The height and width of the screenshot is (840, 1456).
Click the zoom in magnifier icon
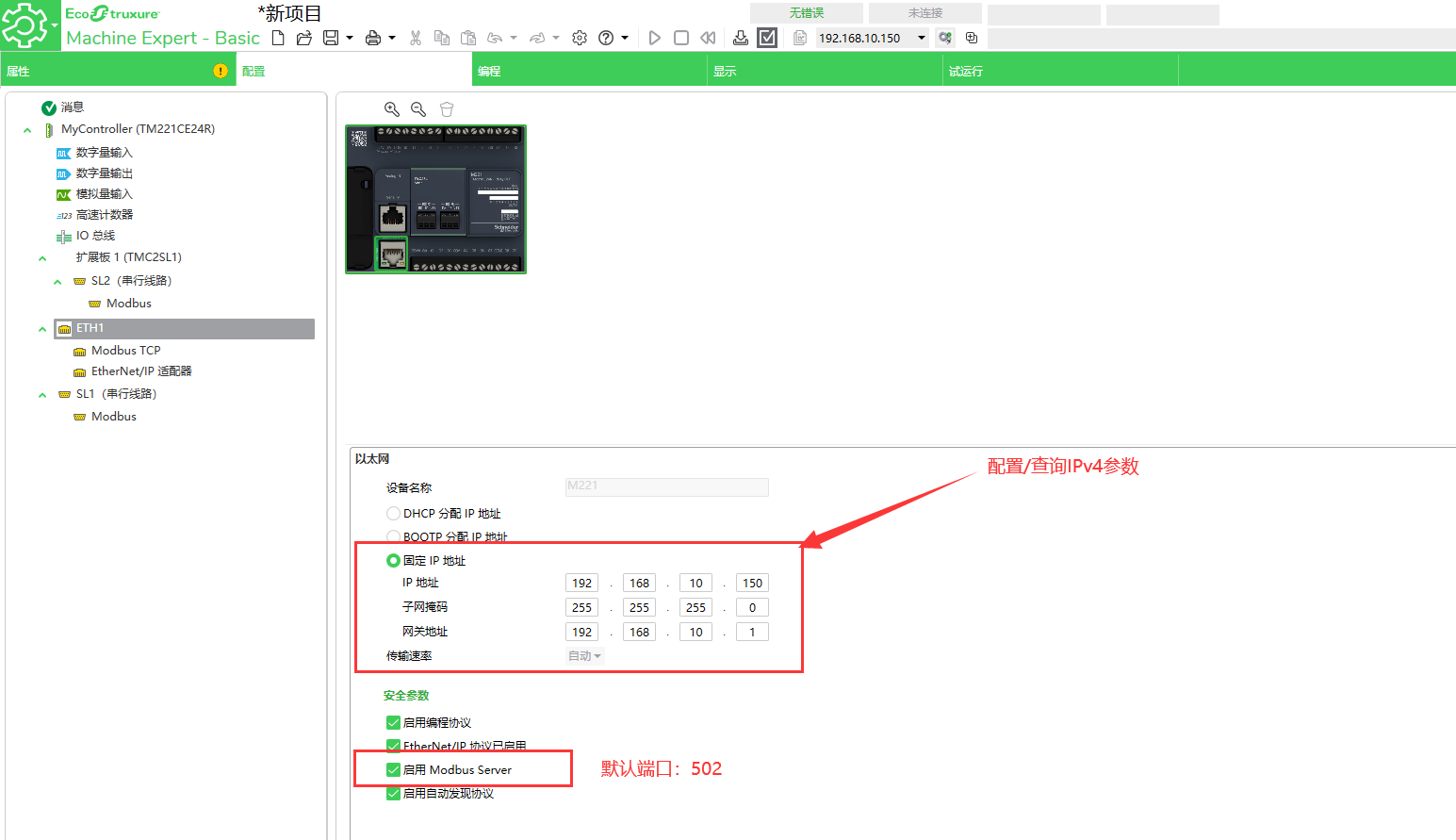(x=392, y=109)
